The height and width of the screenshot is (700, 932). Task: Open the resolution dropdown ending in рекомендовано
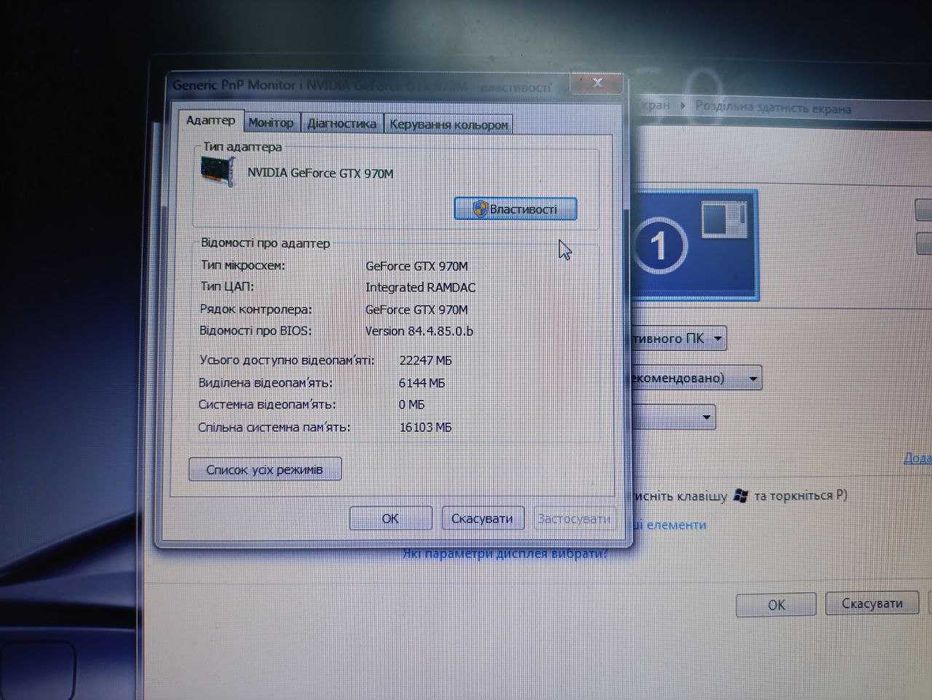(695, 379)
